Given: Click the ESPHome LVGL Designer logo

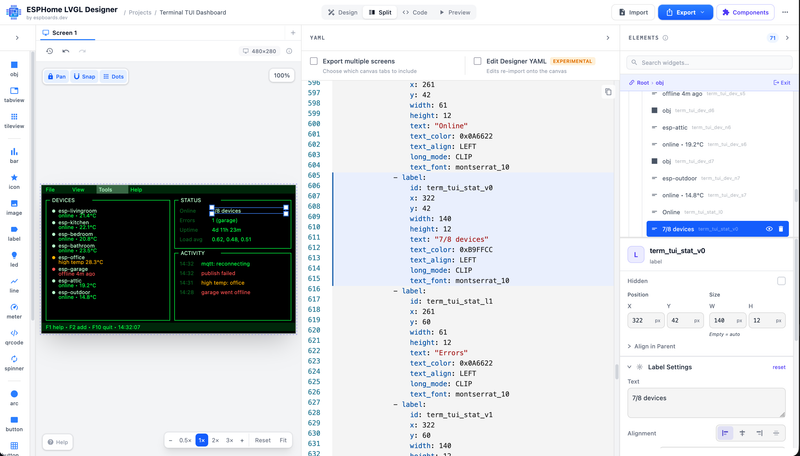Looking at the screenshot, I should tap(13, 12).
